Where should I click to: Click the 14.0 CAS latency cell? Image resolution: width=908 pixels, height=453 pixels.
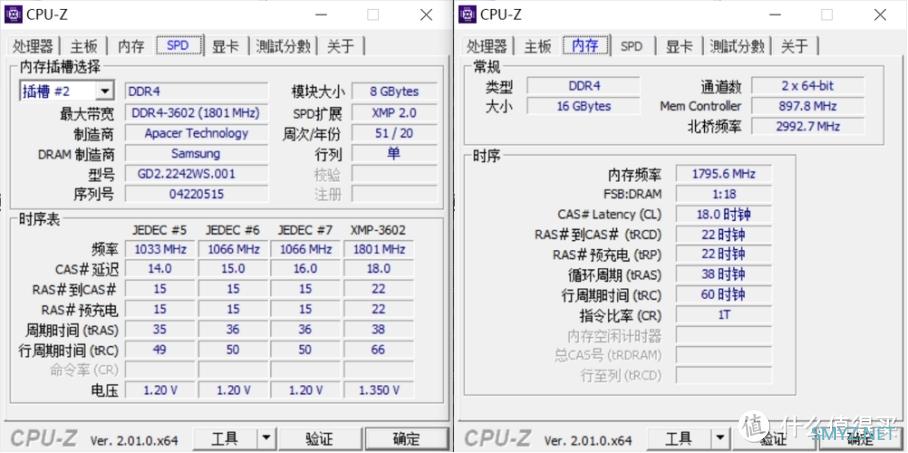pos(160,269)
